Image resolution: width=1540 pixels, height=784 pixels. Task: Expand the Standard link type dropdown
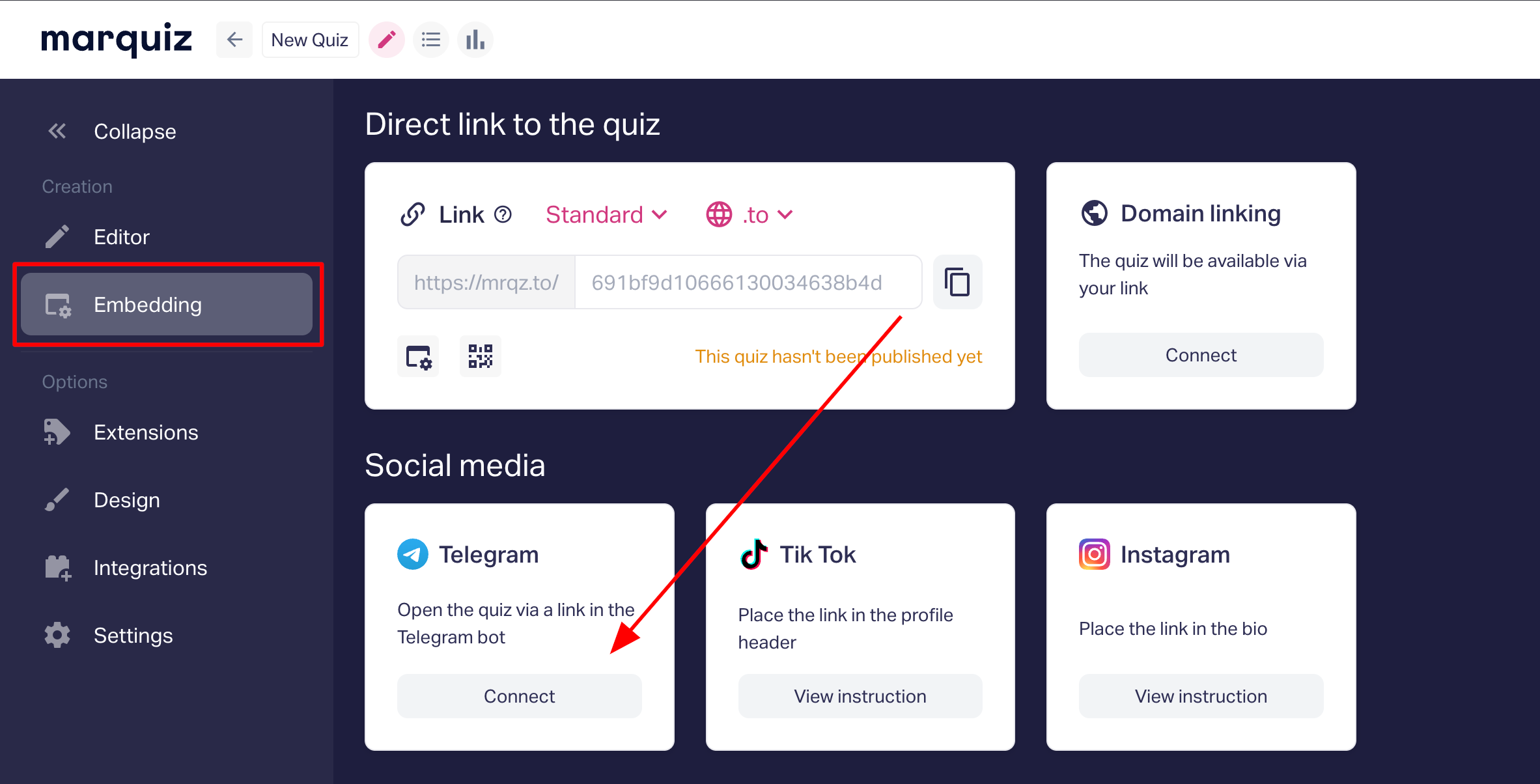click(606, 214)
